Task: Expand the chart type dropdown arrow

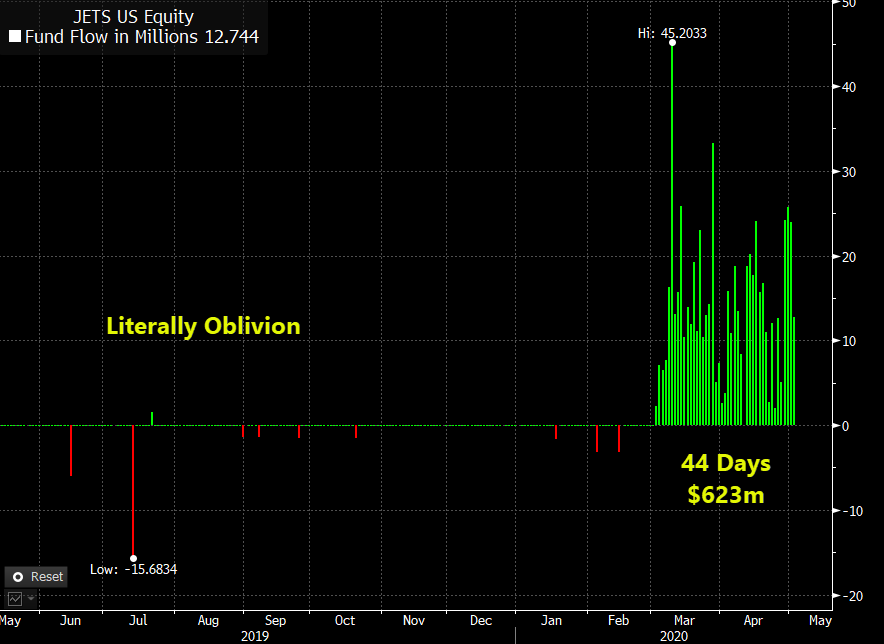Action: tap(31, 598)
